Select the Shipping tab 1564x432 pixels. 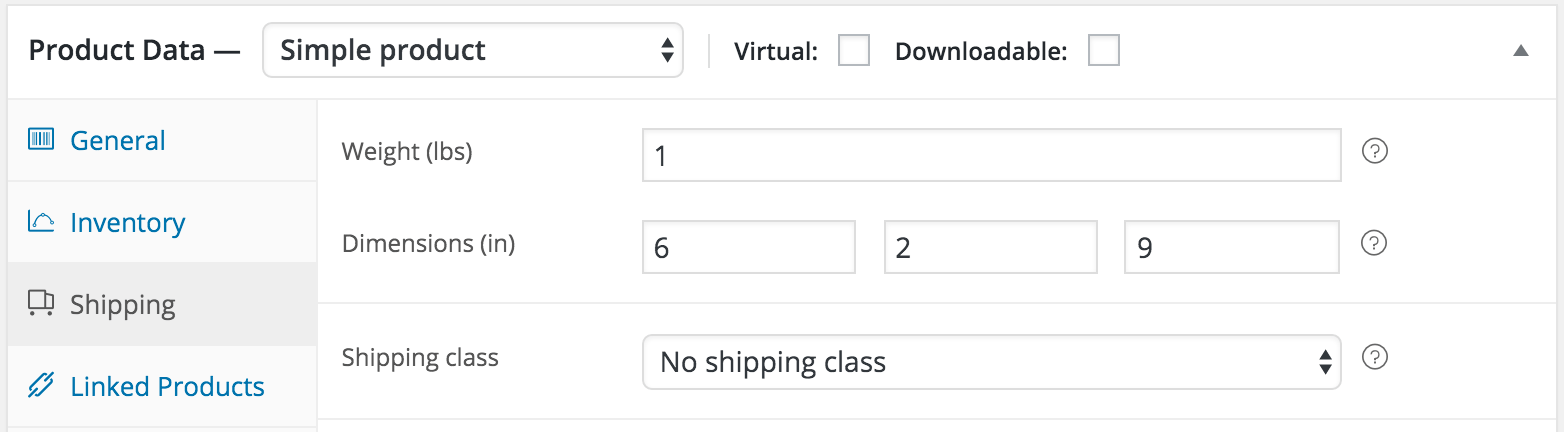click(122, 304)
